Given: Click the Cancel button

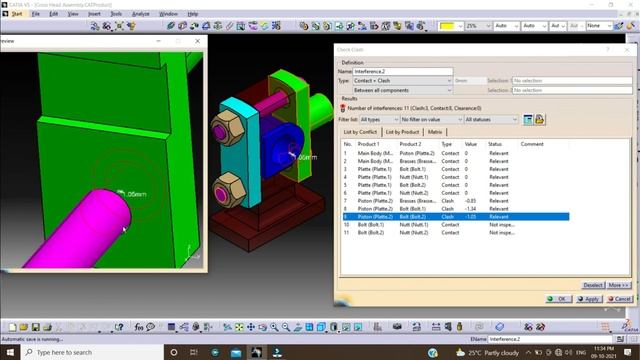Looking at the screenshot, I should [x=619, y=299].
